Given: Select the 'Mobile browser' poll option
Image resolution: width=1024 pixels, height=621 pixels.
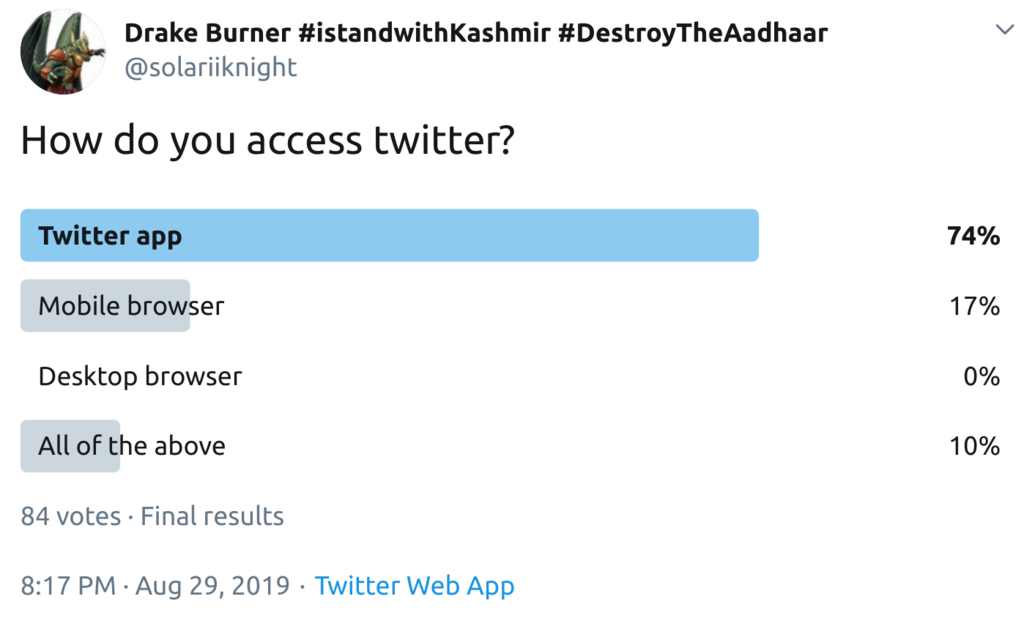Looking at the screenshot, I should click(x=131, y=306).
